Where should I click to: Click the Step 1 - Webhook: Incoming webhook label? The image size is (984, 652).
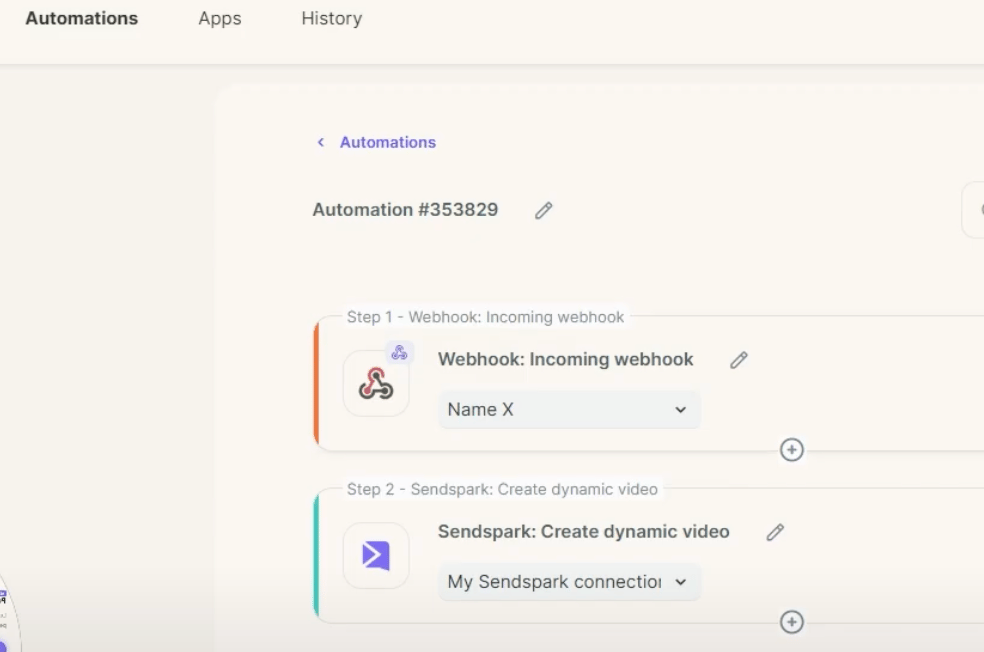[486, 317]
